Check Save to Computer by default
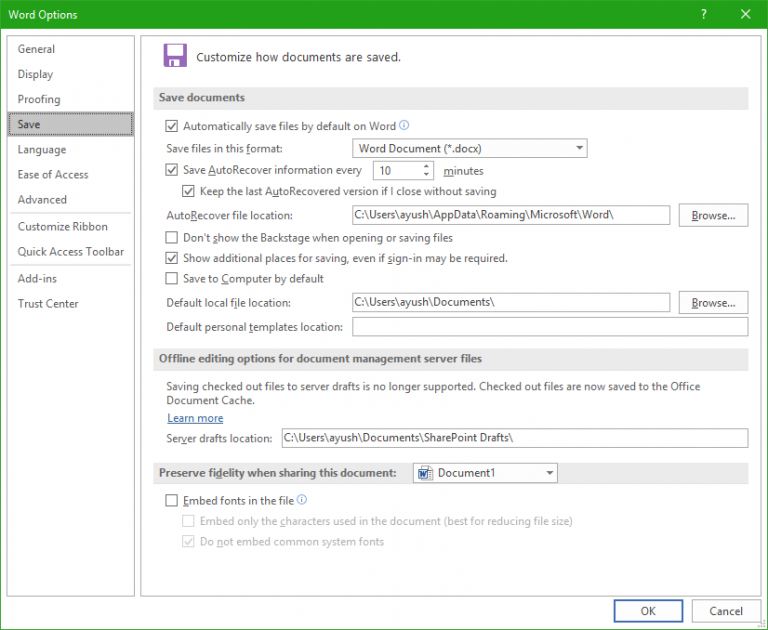Screen dimensions: 768x630 pos(172,279)
